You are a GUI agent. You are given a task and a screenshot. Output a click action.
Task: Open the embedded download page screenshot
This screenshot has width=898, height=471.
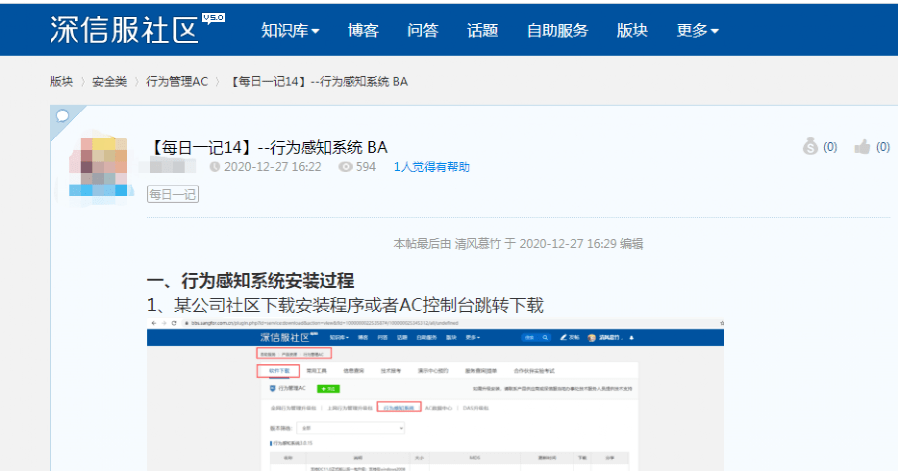click(x=435, y=395)
